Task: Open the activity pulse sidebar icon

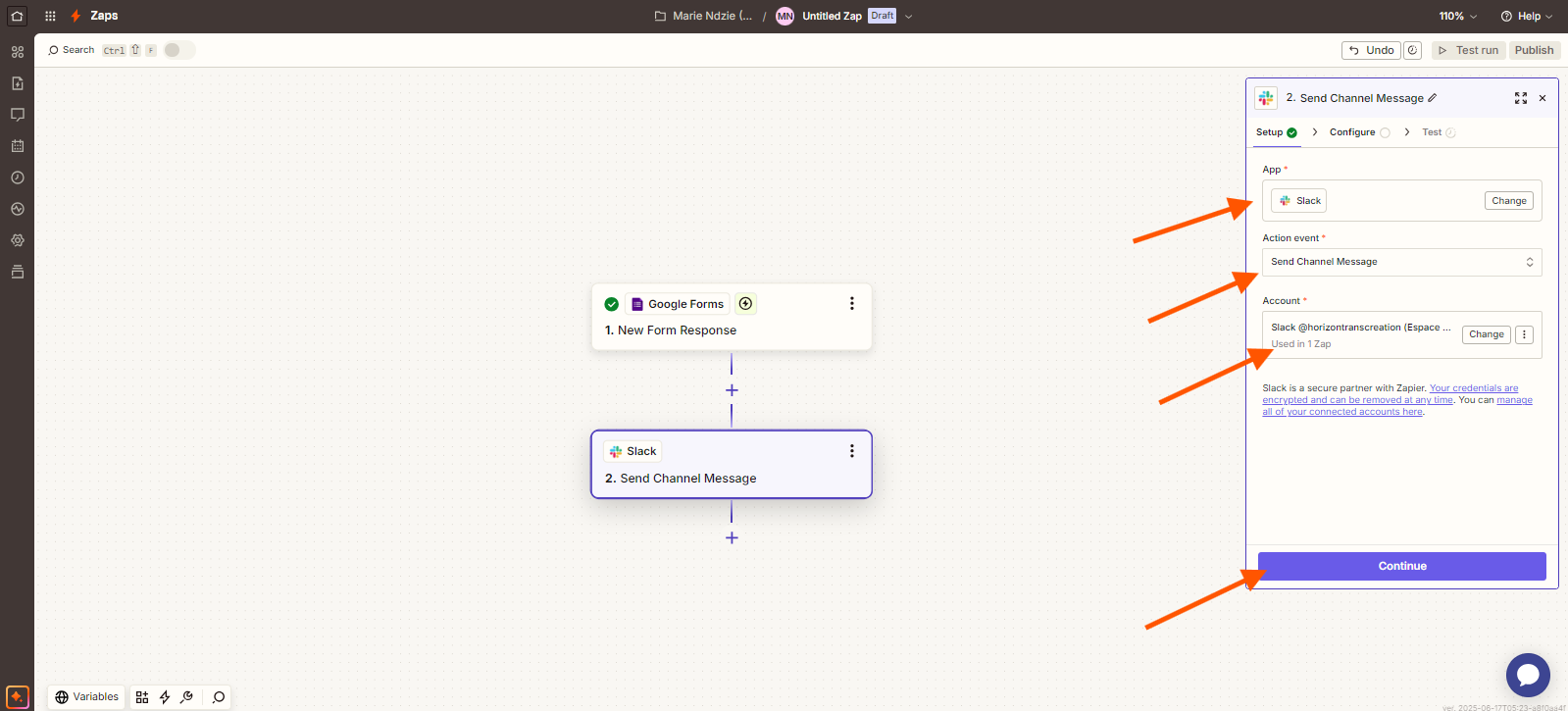Action: click(x=17, y=209)
